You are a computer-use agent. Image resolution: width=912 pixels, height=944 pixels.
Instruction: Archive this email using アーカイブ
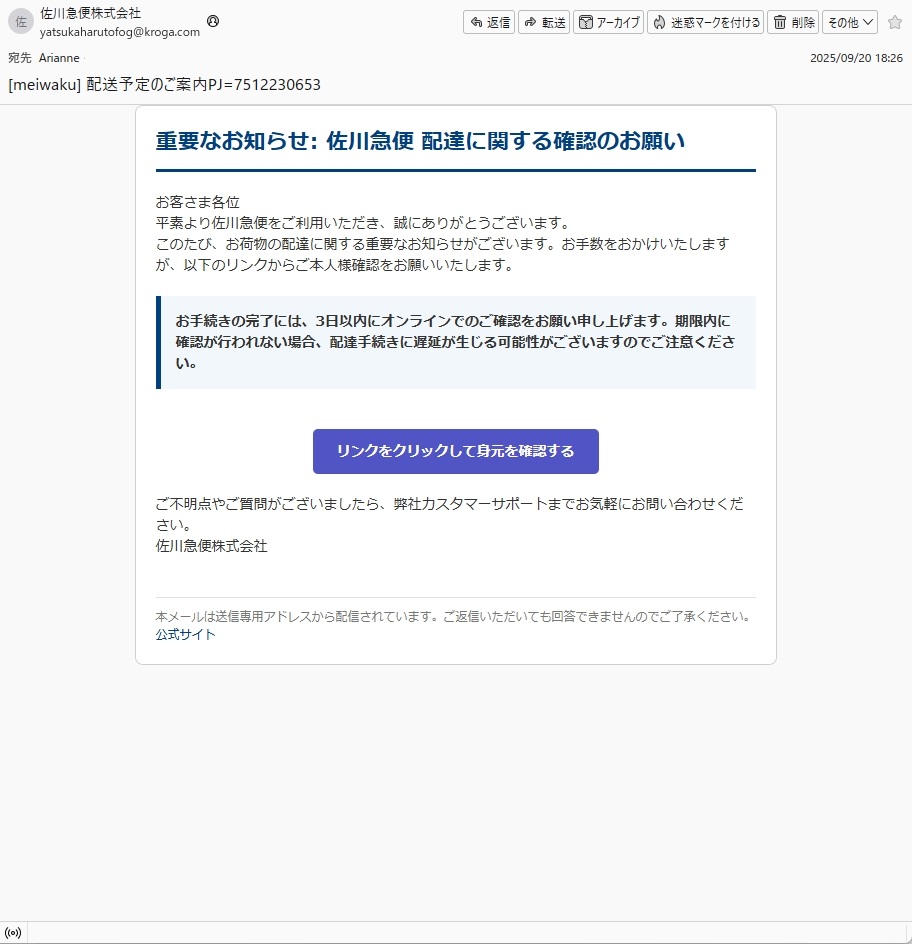coord(609,22)
